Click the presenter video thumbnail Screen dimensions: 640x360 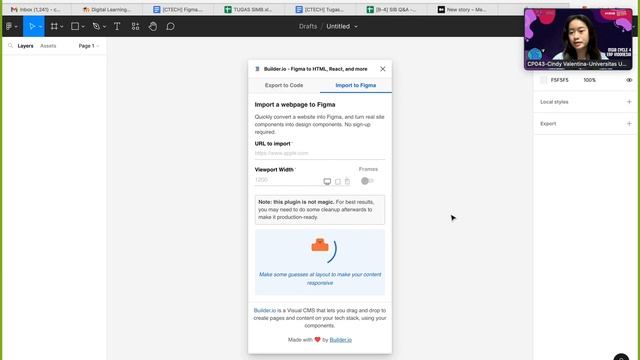coord(578,39)
